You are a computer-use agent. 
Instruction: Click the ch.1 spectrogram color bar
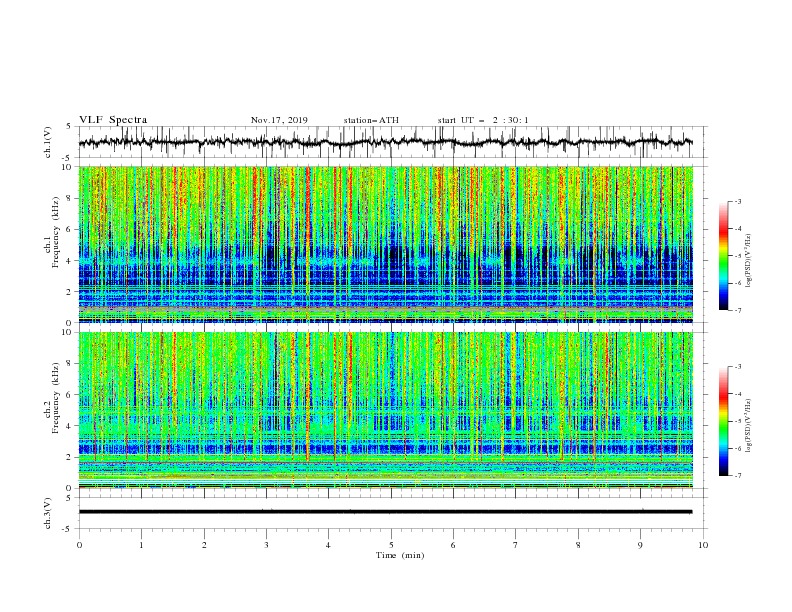(x=724, y=256)
